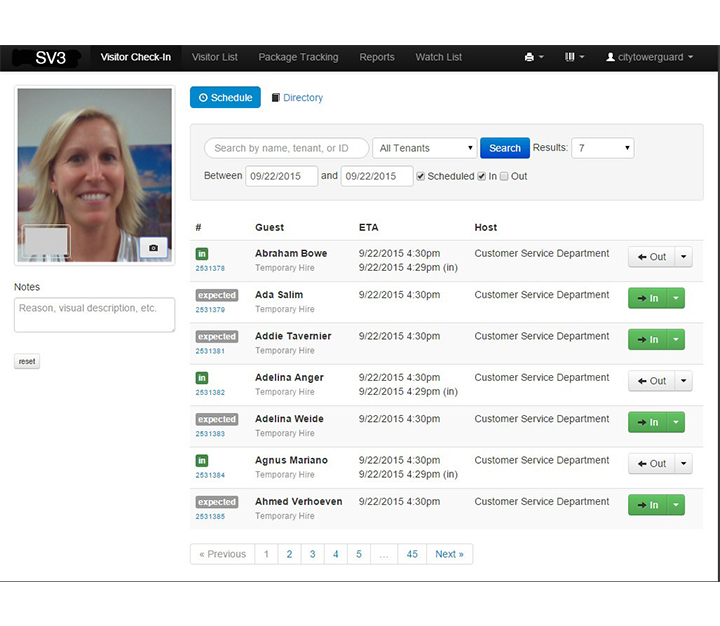Expand the dropdown arrow beside Adelina Weide's In button
720x626 pixels.
tap(676, 422)
